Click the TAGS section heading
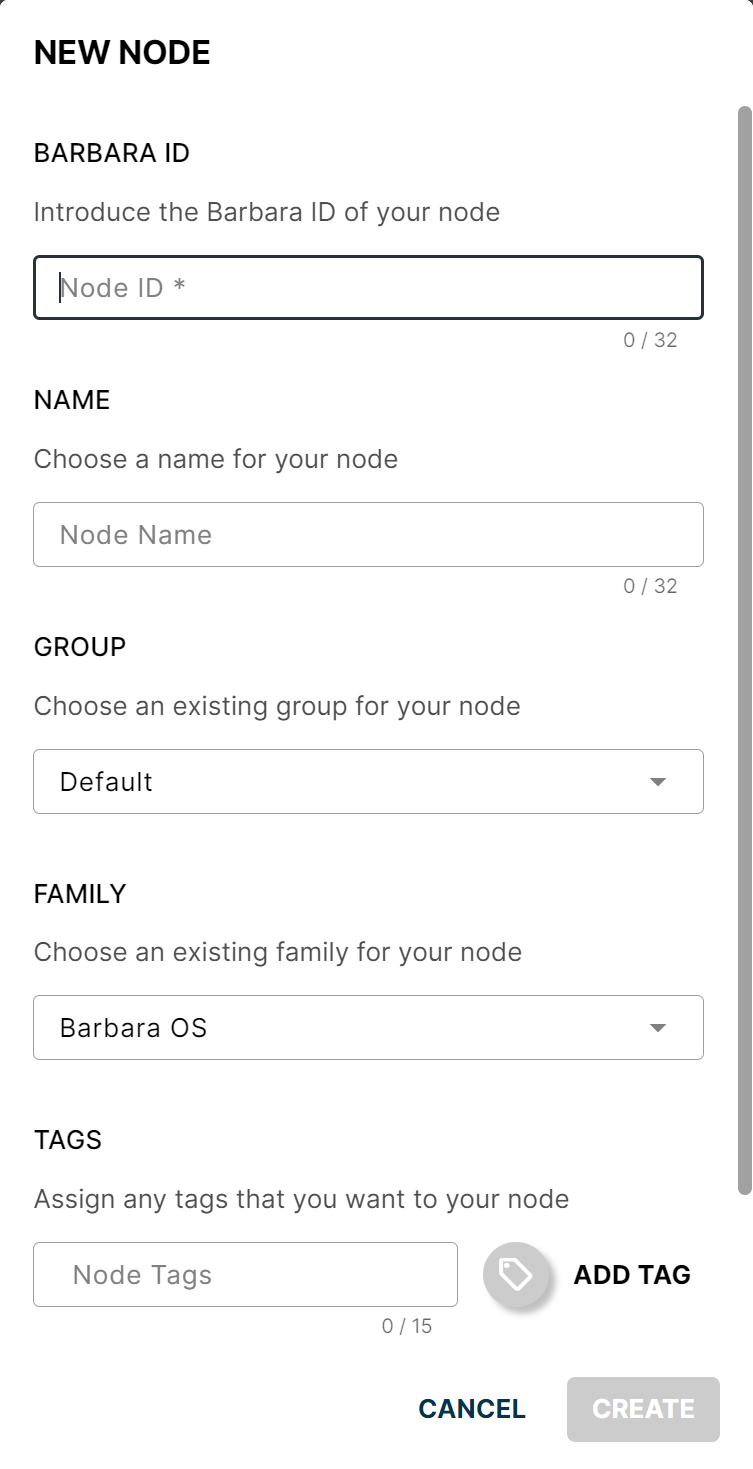 point(67,1139)
